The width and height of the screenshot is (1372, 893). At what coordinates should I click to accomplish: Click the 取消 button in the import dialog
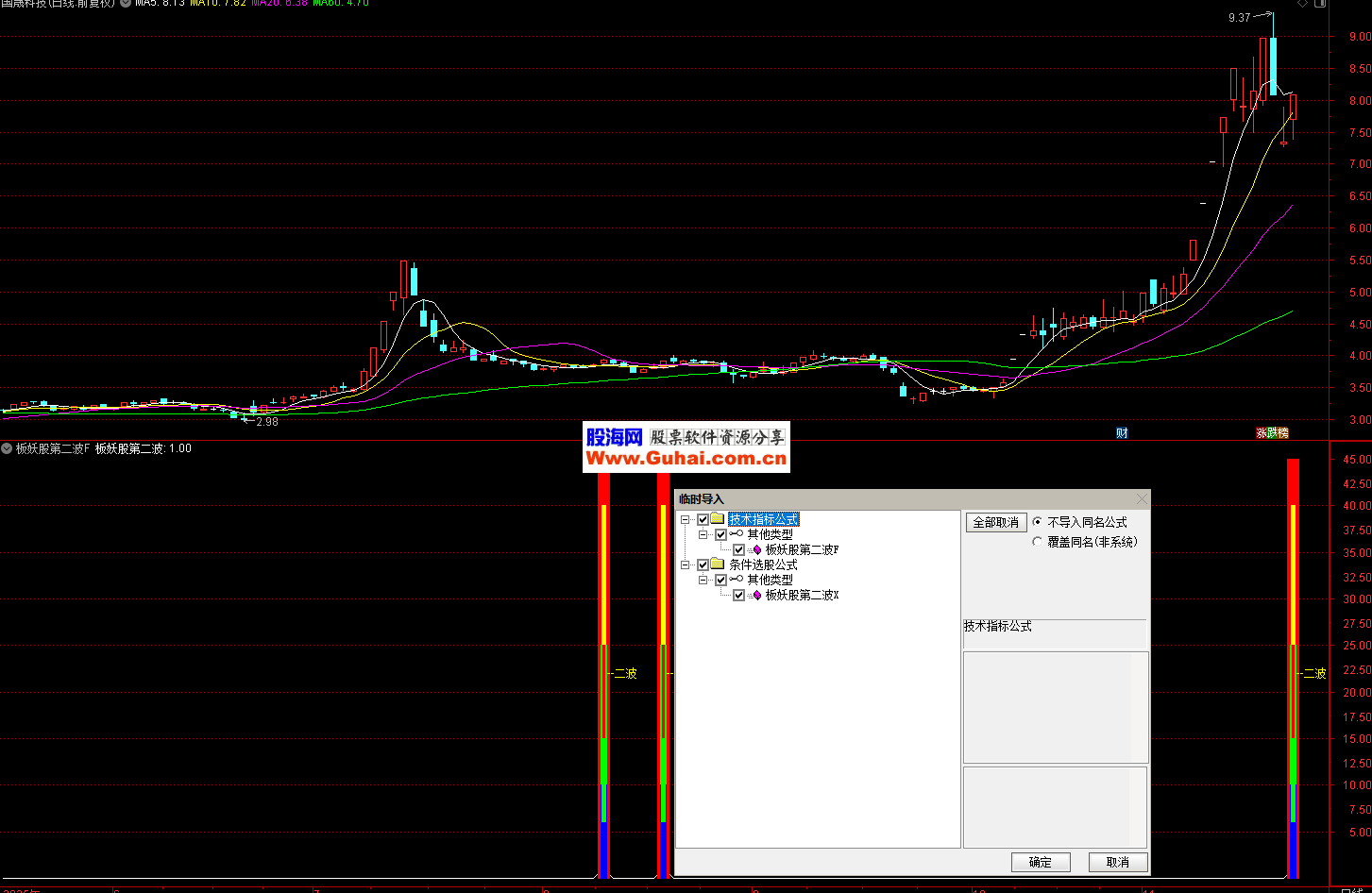click(1118, 862)
